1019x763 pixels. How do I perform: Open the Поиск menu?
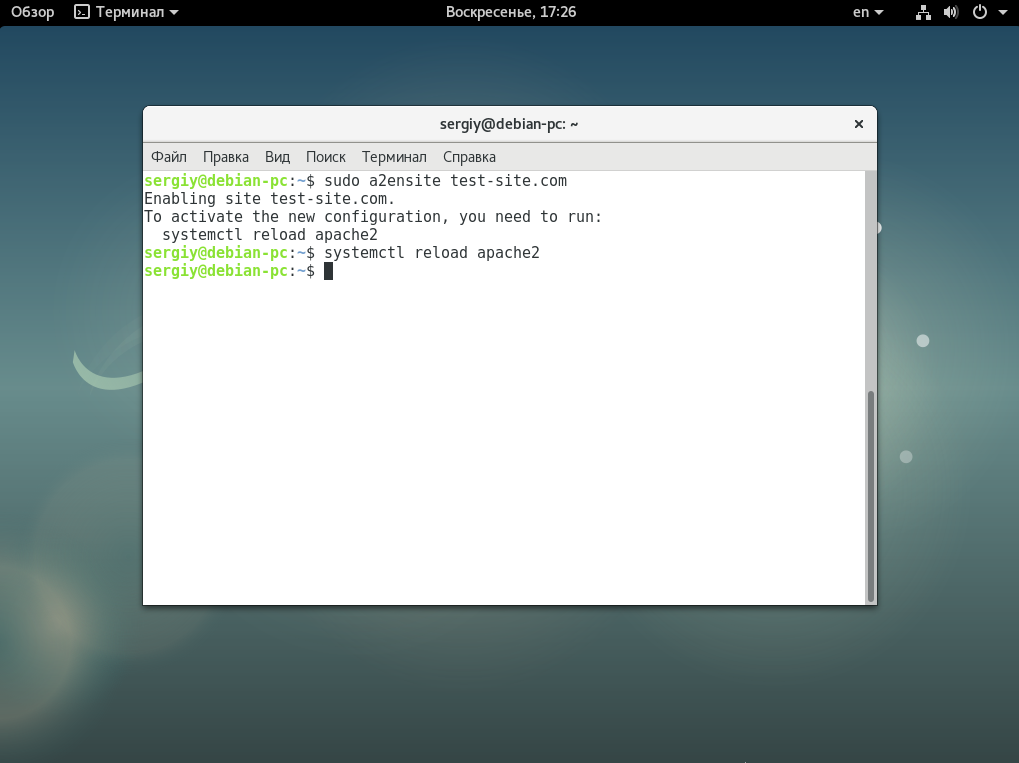click(325, 157)
